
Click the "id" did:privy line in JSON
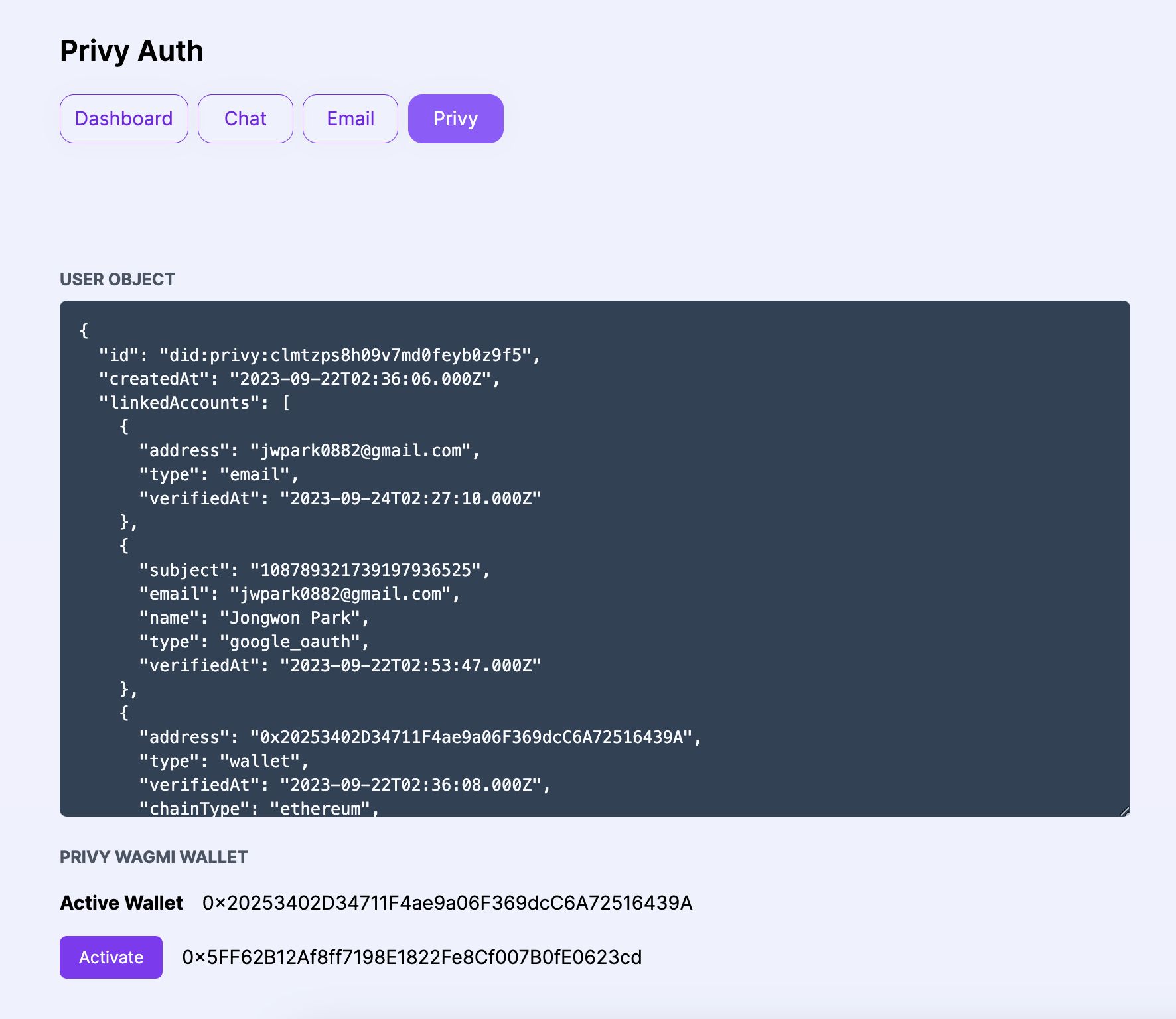pos(320,355)
